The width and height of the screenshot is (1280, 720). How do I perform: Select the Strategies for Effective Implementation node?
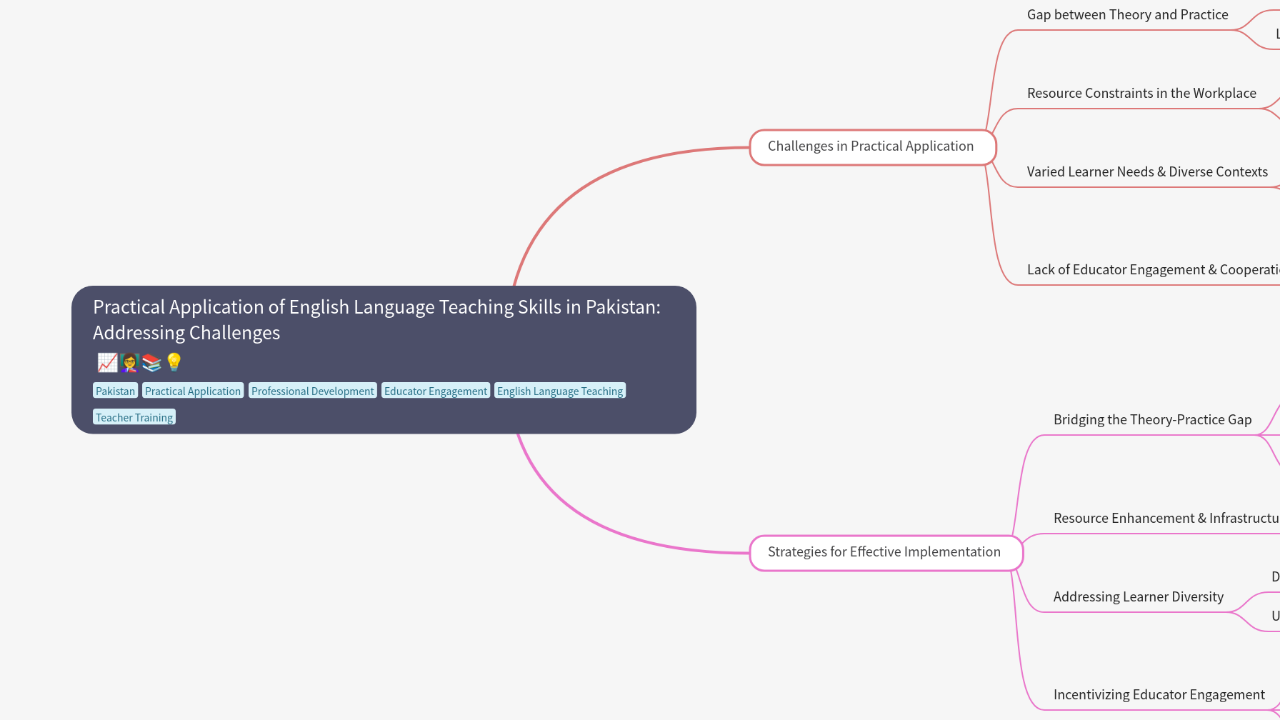[x=885, y=553]
